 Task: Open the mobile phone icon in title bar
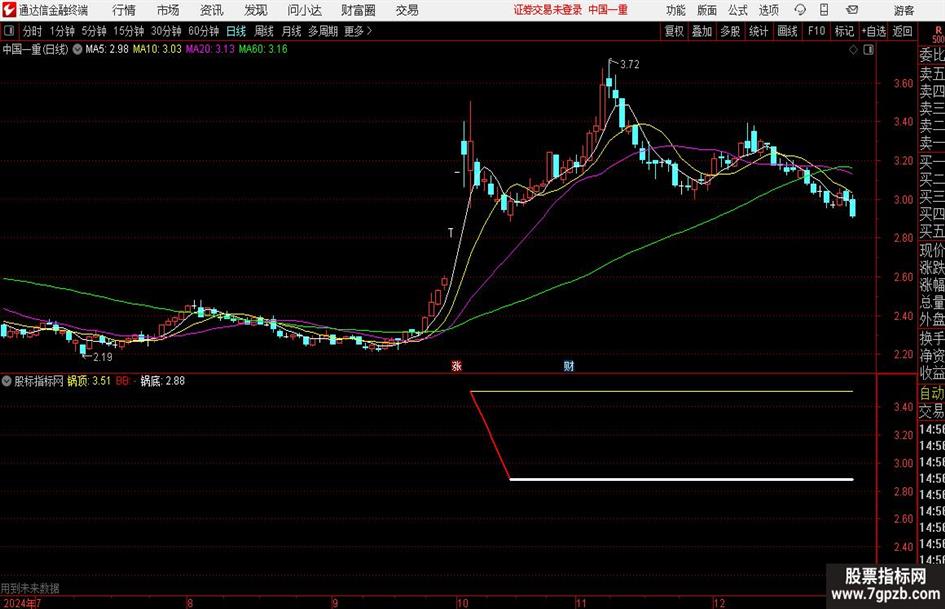coord(824,10)
